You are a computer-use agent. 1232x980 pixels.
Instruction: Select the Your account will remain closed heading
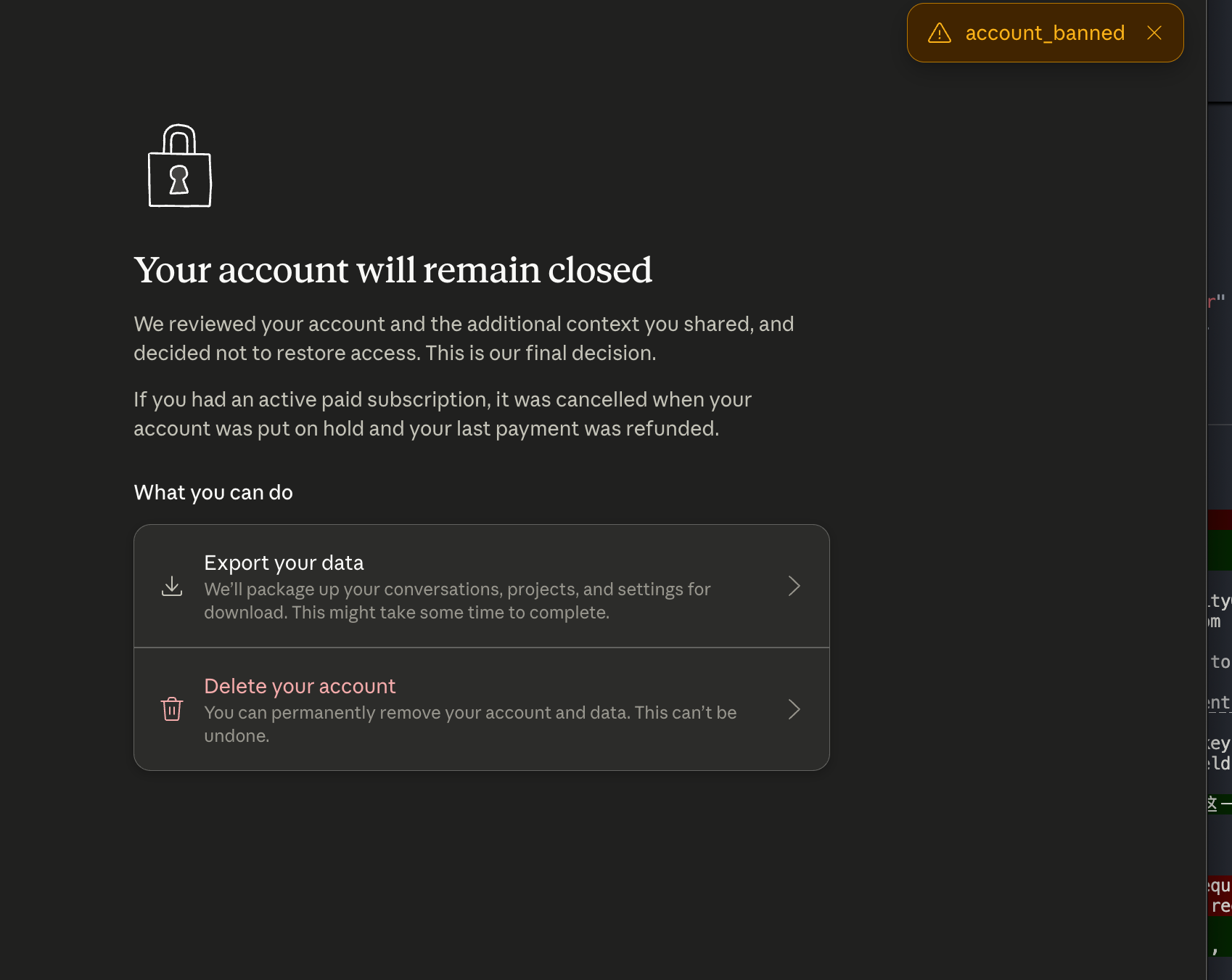(x=393, y=270)
